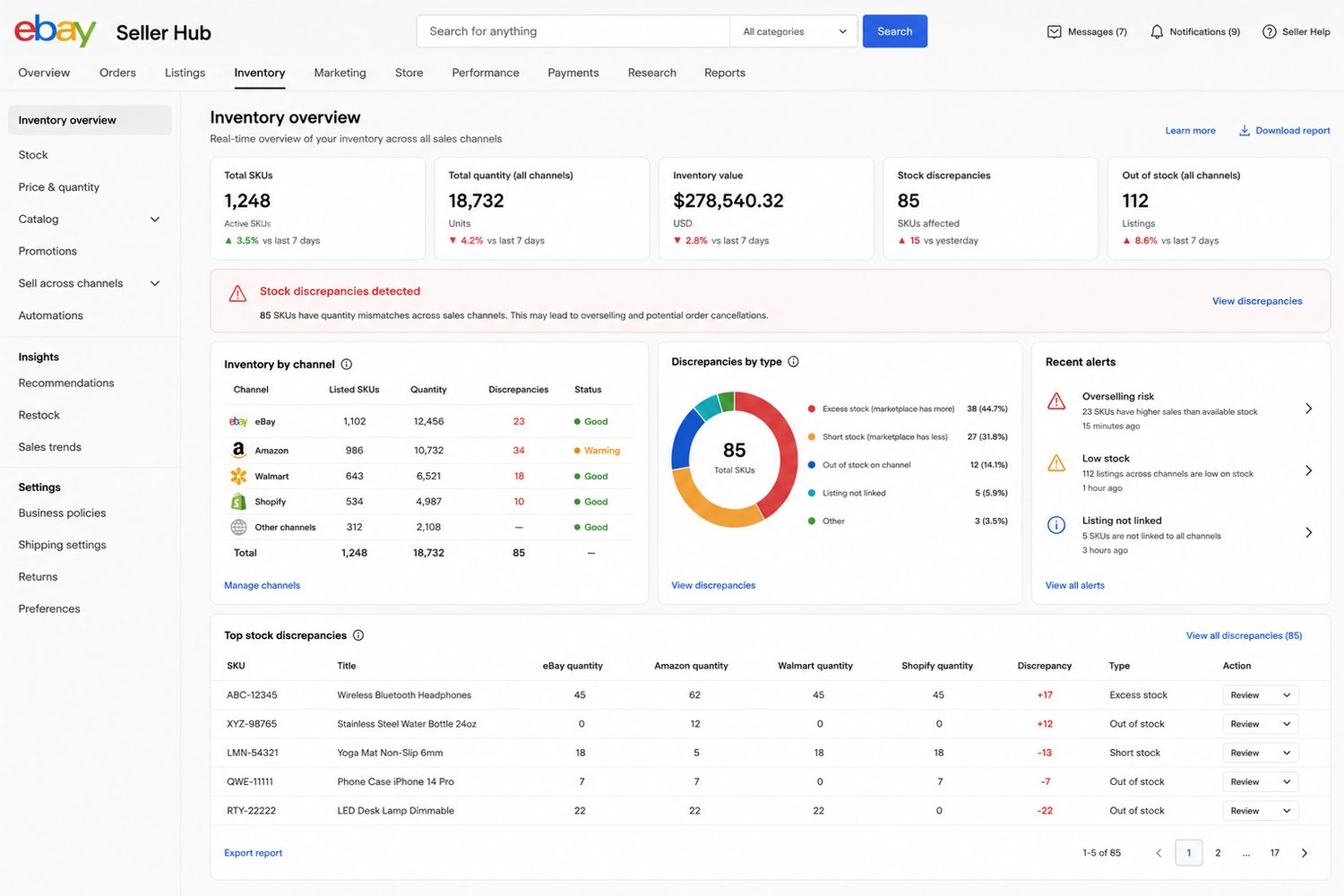Open Seller Help question mark icon
Viewport: 1344px width, 896px height.
click(x=1269, y=31)
